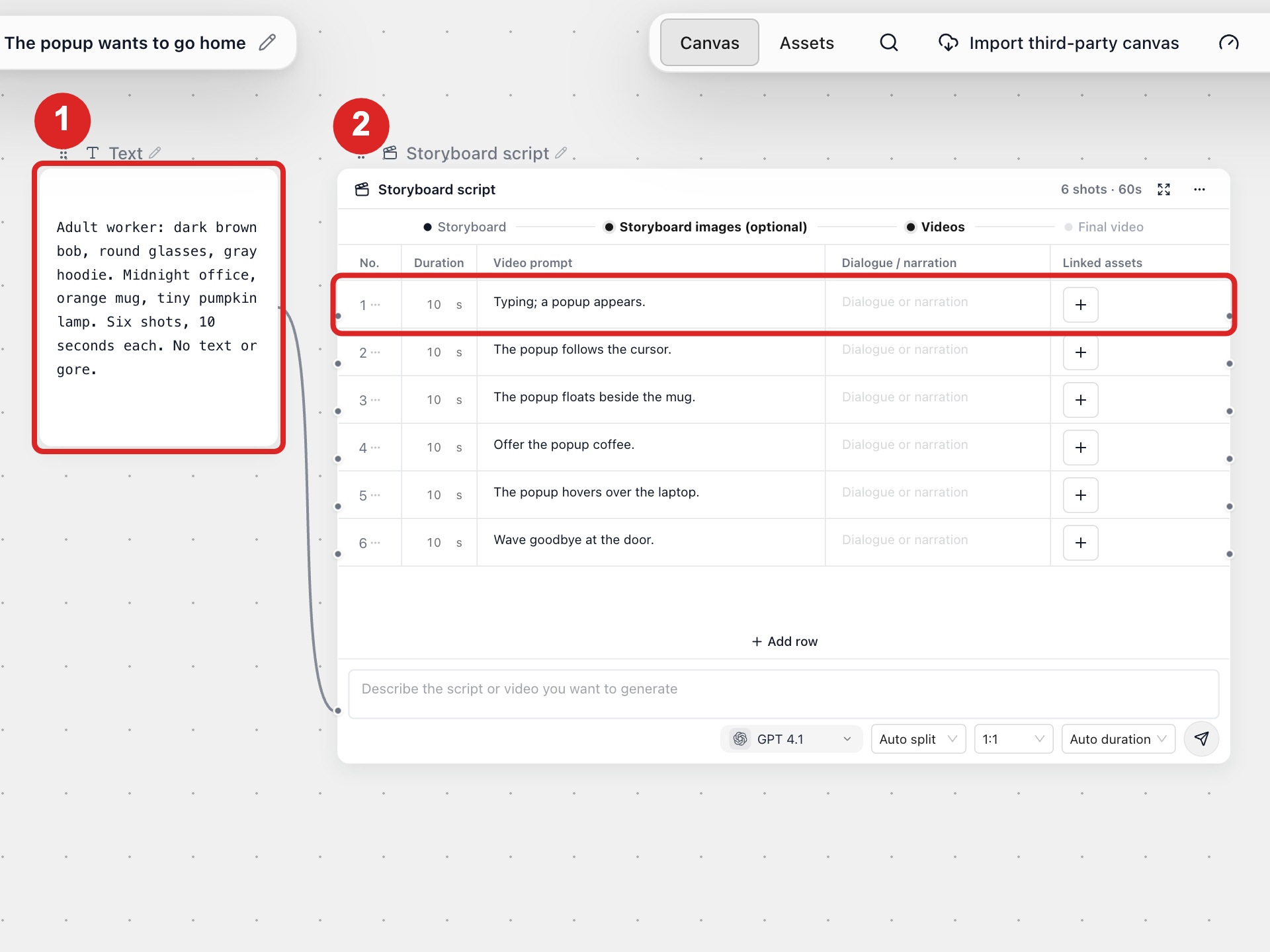
Task: Open row options dots for shot 5
Action: coord(376,495)
